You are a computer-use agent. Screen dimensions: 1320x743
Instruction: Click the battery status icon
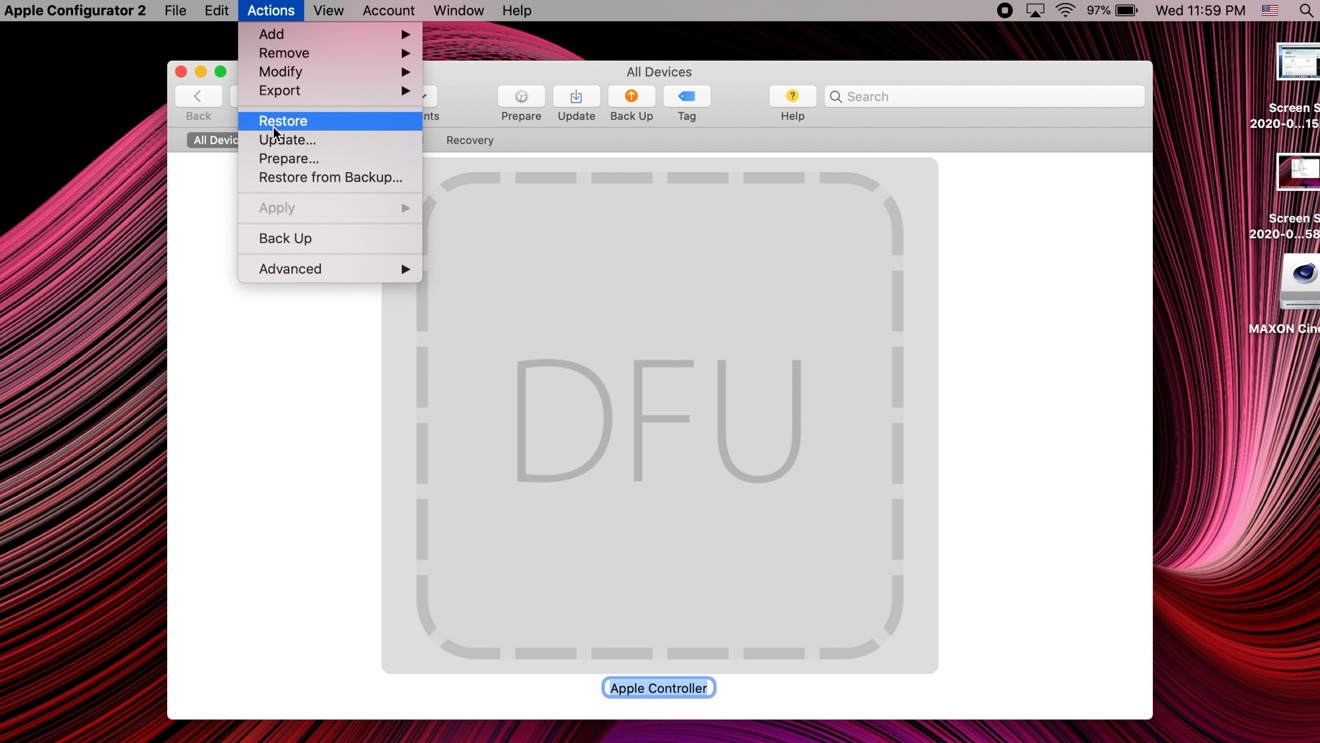1127,10
